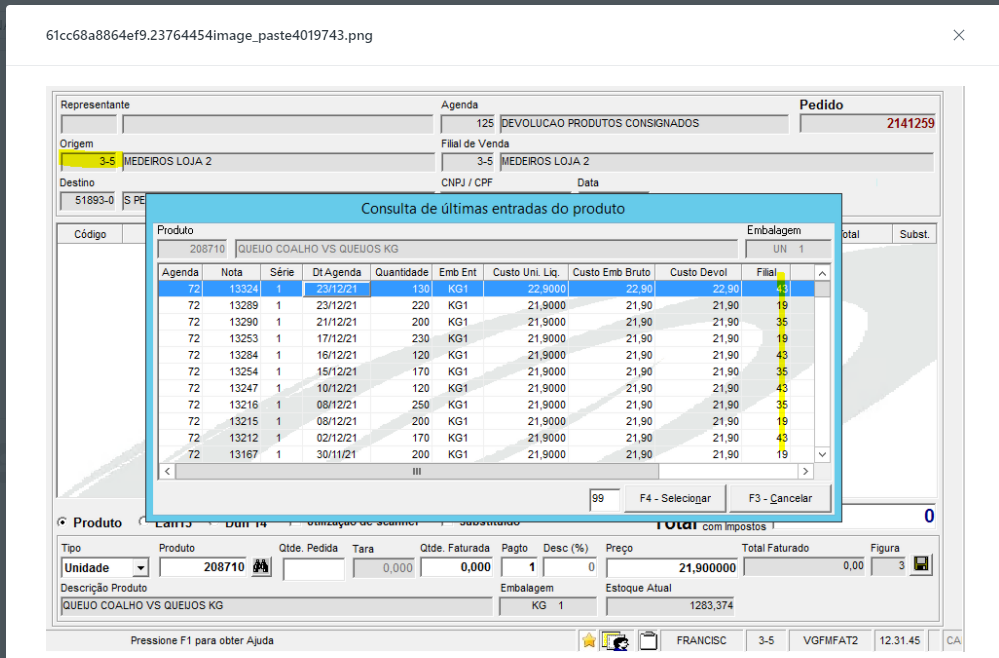Click the Código column header in order grid
The width and height of the screenshot is (999, 658).
click(90, 234)
